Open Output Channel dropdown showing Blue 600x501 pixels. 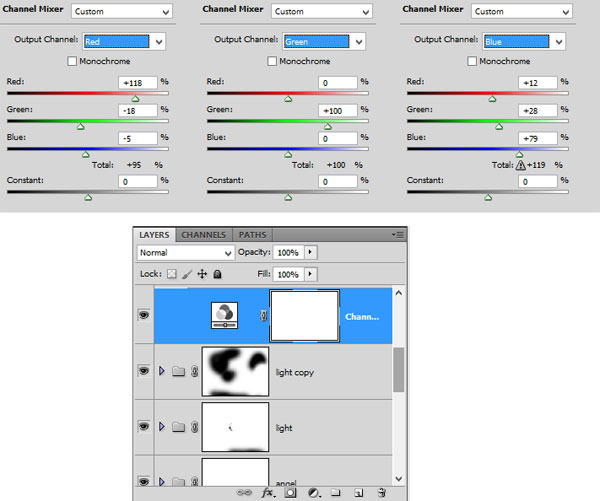525,41
